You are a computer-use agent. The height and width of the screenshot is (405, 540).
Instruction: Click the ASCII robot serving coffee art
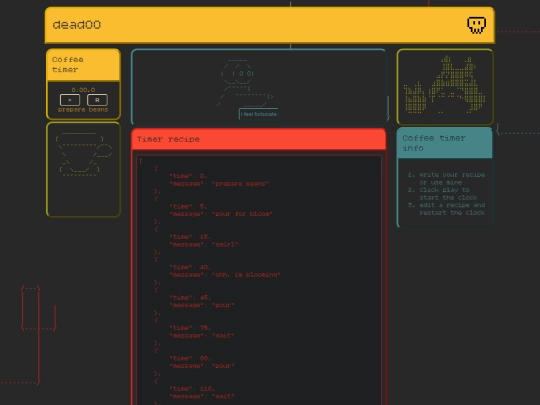point(245,83)
